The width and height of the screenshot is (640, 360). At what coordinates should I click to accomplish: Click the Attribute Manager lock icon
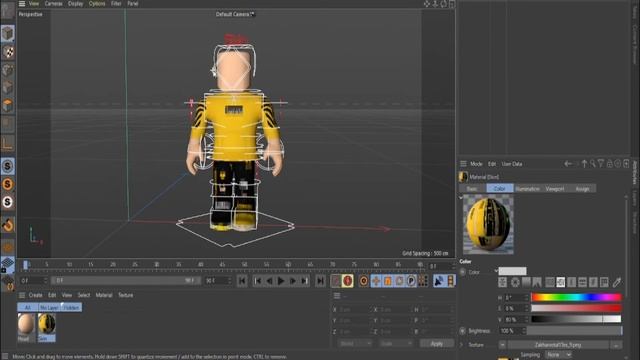pyautogui.click(x=609, y=164)
